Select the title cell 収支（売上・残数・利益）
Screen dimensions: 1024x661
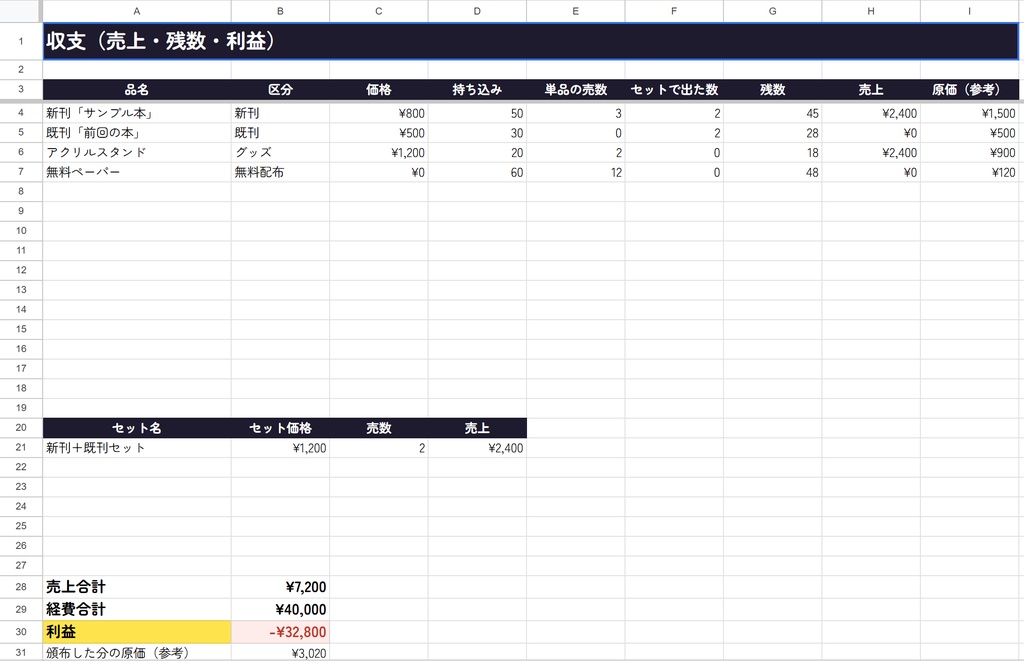(x=530, y=41)
